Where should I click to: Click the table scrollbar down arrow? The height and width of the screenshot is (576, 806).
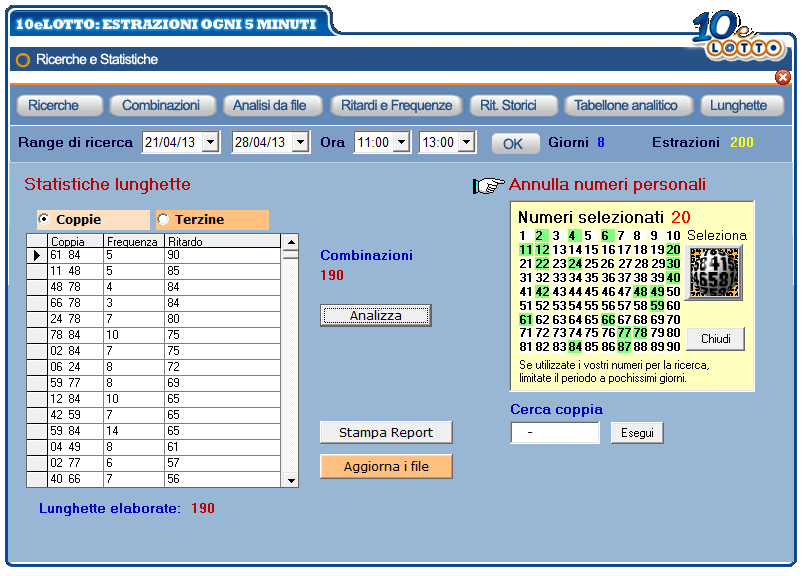click(x=291, y=480)
